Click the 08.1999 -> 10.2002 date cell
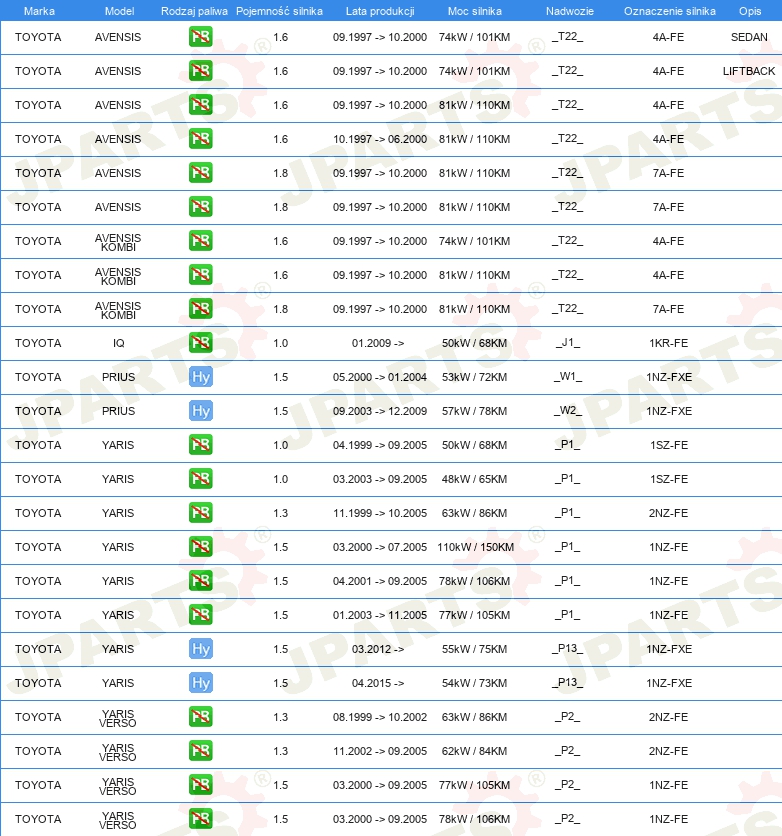 coord(380,717)
